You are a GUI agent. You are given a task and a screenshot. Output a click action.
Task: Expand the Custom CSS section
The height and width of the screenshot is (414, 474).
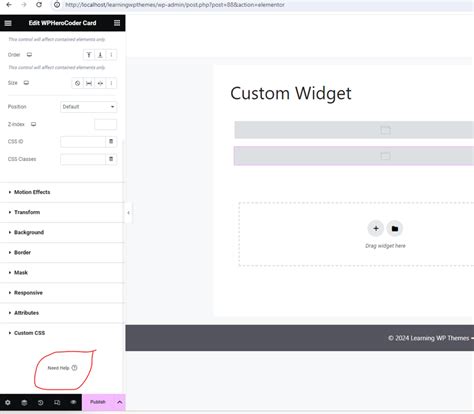62,333
